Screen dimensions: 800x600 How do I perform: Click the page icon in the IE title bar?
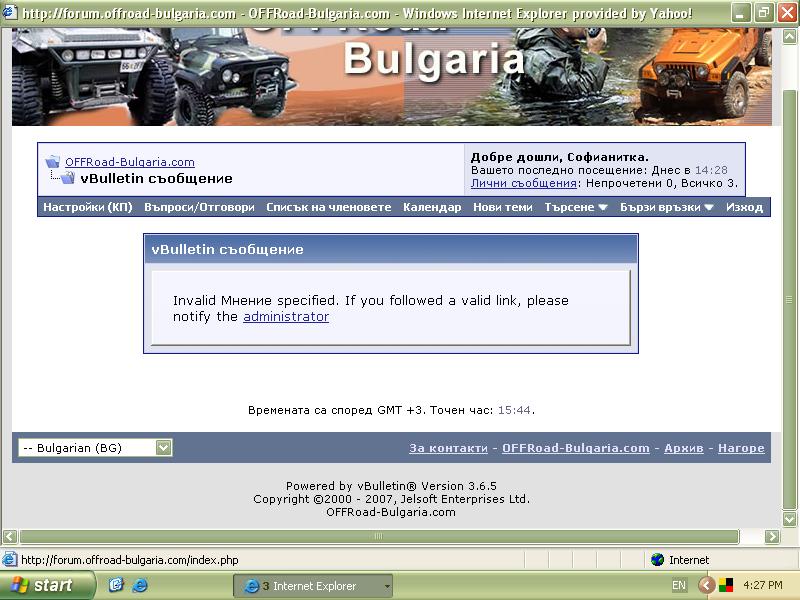click(9, 12)
